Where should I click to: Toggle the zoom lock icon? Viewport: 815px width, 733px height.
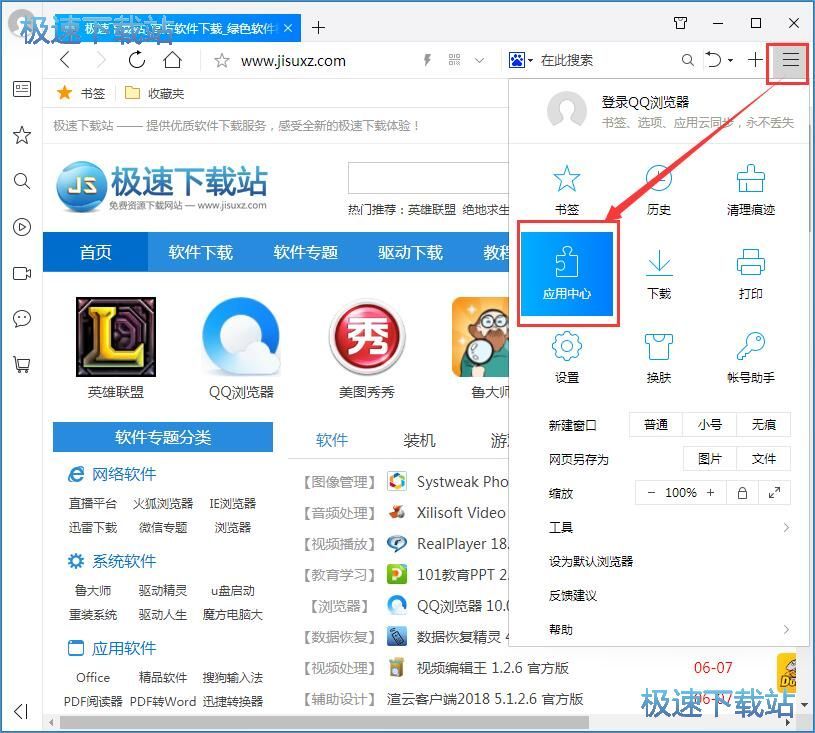742,492
